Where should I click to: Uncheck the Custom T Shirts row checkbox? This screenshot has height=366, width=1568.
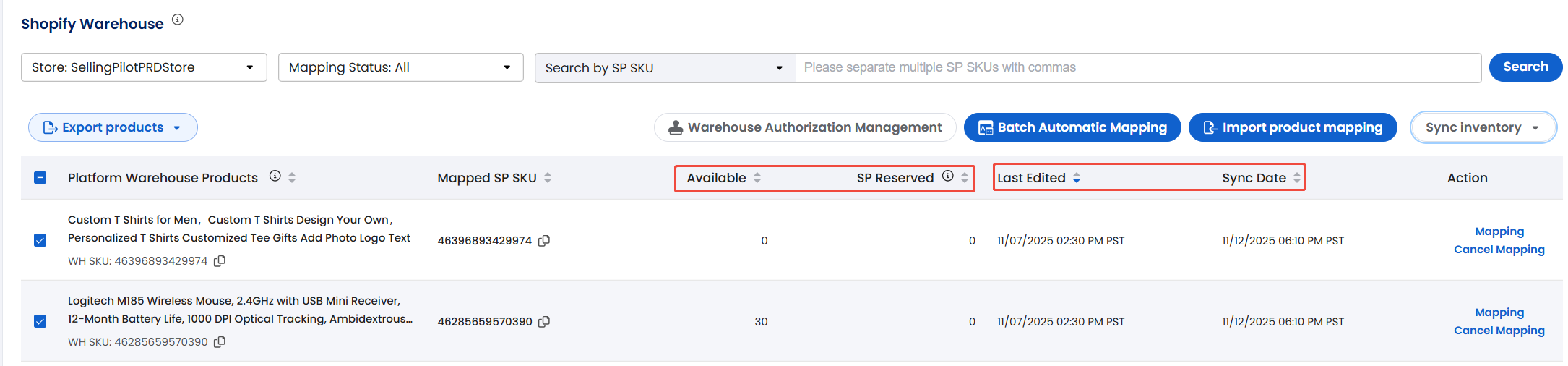[x=40, y=240]
